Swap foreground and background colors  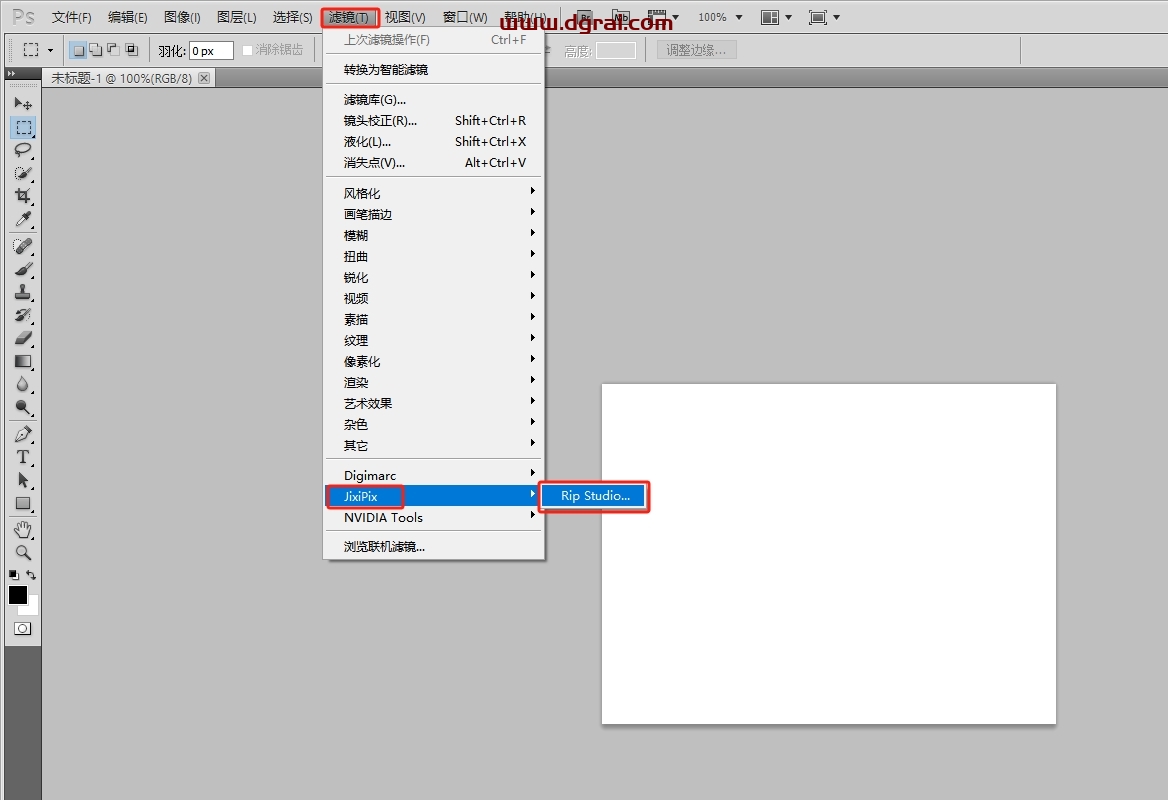tap(31, 575)
